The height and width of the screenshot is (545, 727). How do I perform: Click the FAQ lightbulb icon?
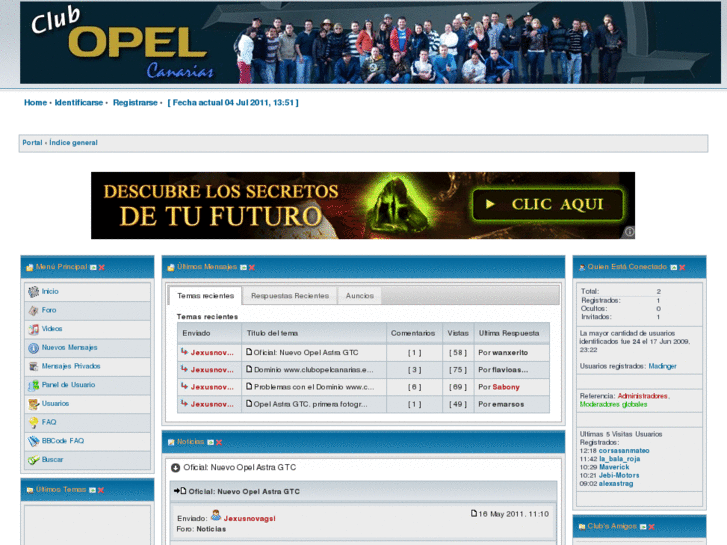pyautogui.click(x=33, y=423)
